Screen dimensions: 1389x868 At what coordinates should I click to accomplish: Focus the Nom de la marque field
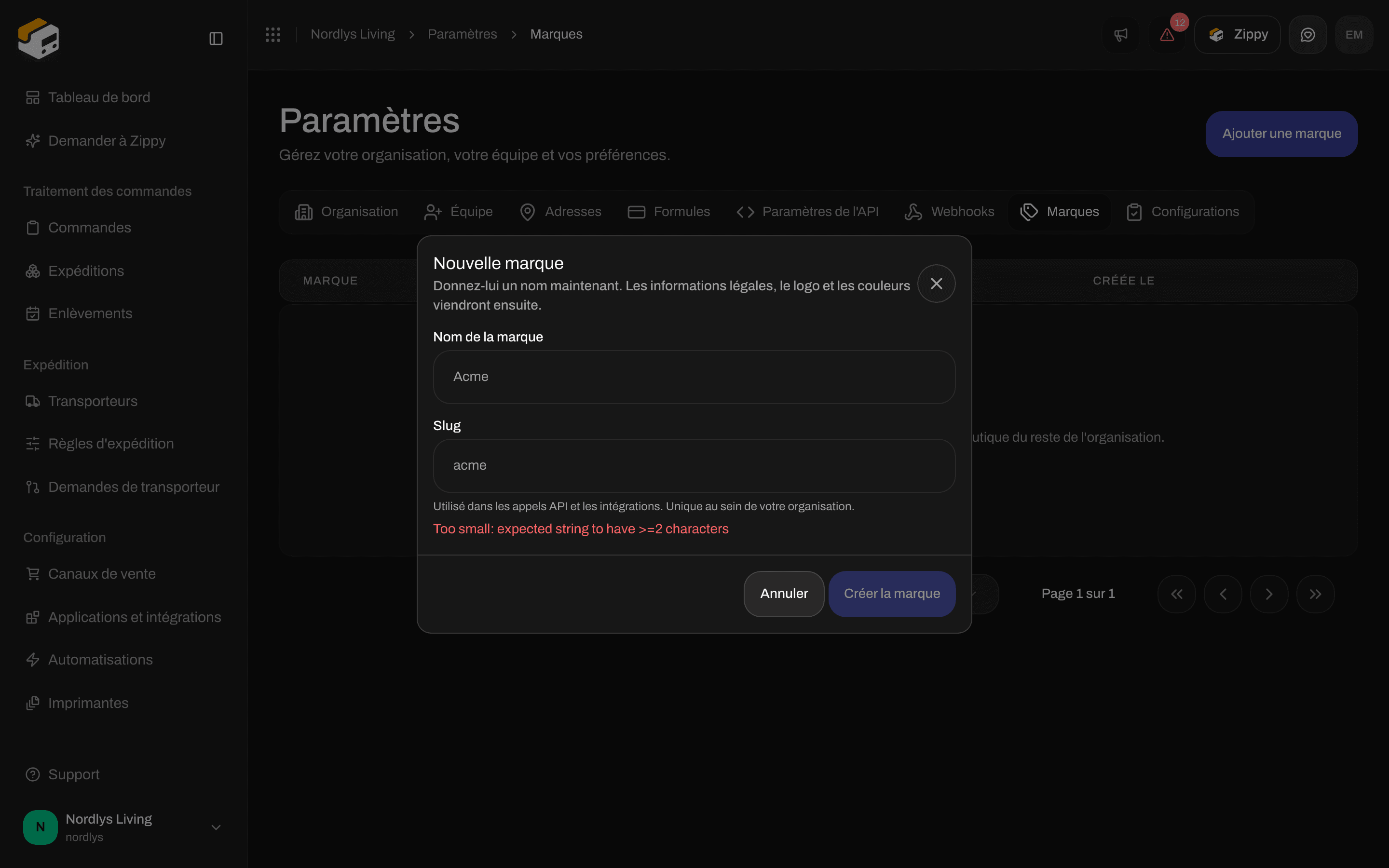click(694, 377)
